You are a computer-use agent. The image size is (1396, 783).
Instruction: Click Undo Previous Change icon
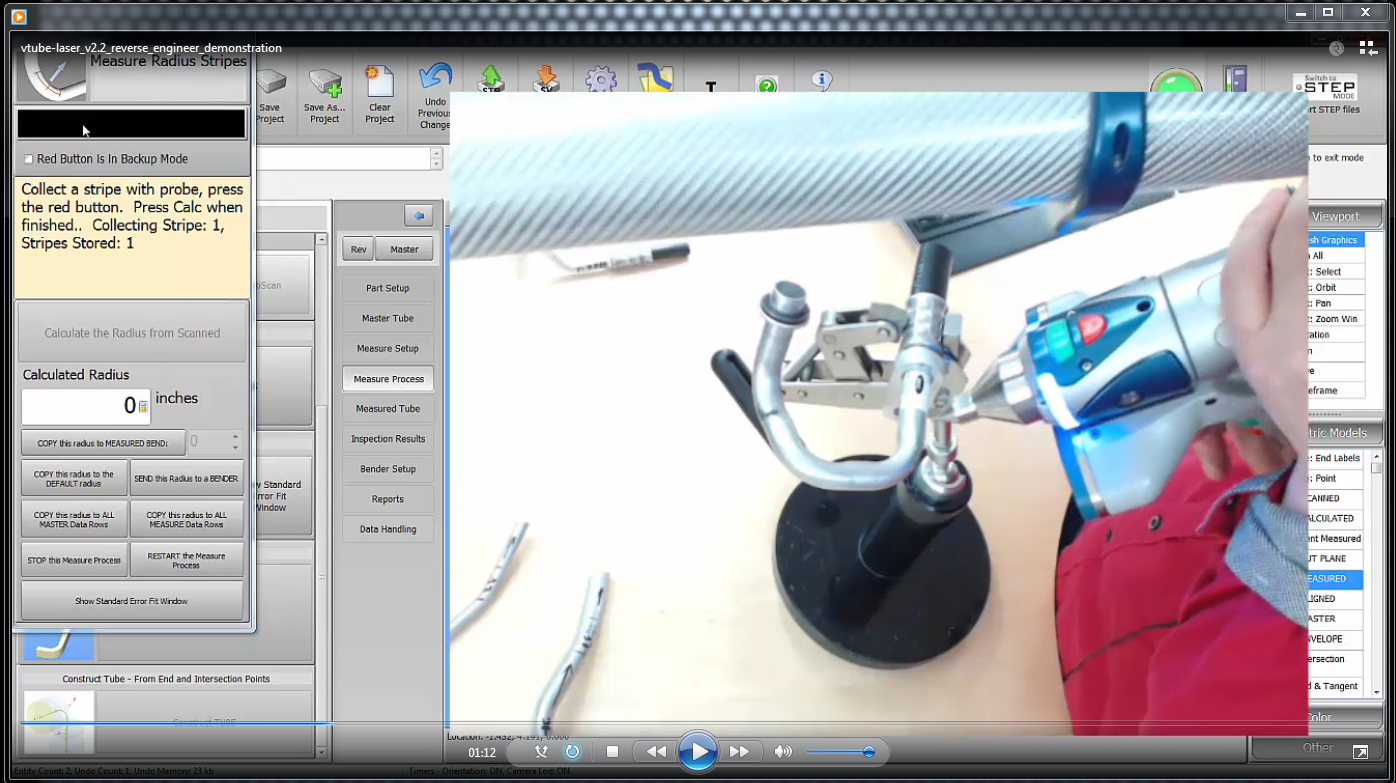(435, 95)
